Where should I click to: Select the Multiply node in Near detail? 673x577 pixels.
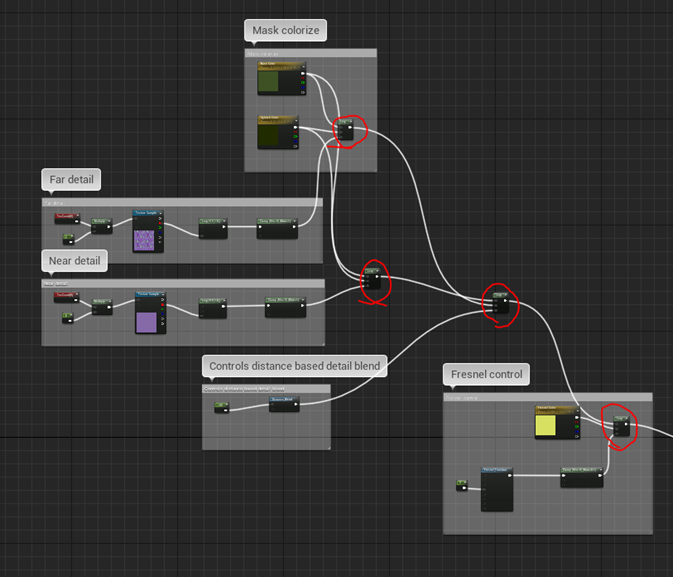pyautogui.click(x=102, y=307)
